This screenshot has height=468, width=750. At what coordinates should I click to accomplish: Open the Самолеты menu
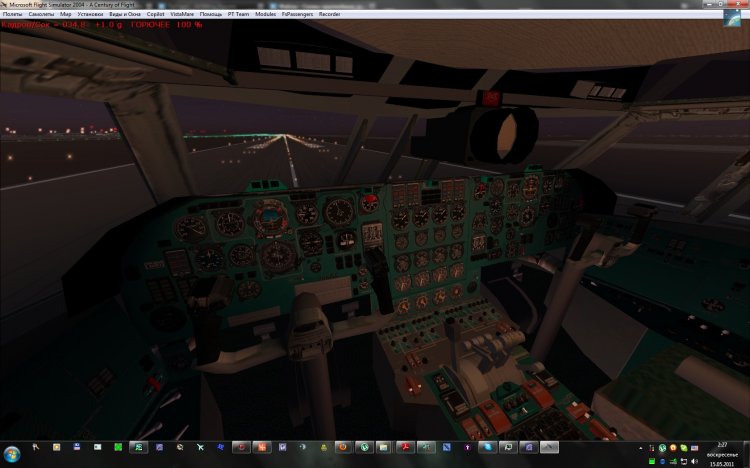point(42,16)
